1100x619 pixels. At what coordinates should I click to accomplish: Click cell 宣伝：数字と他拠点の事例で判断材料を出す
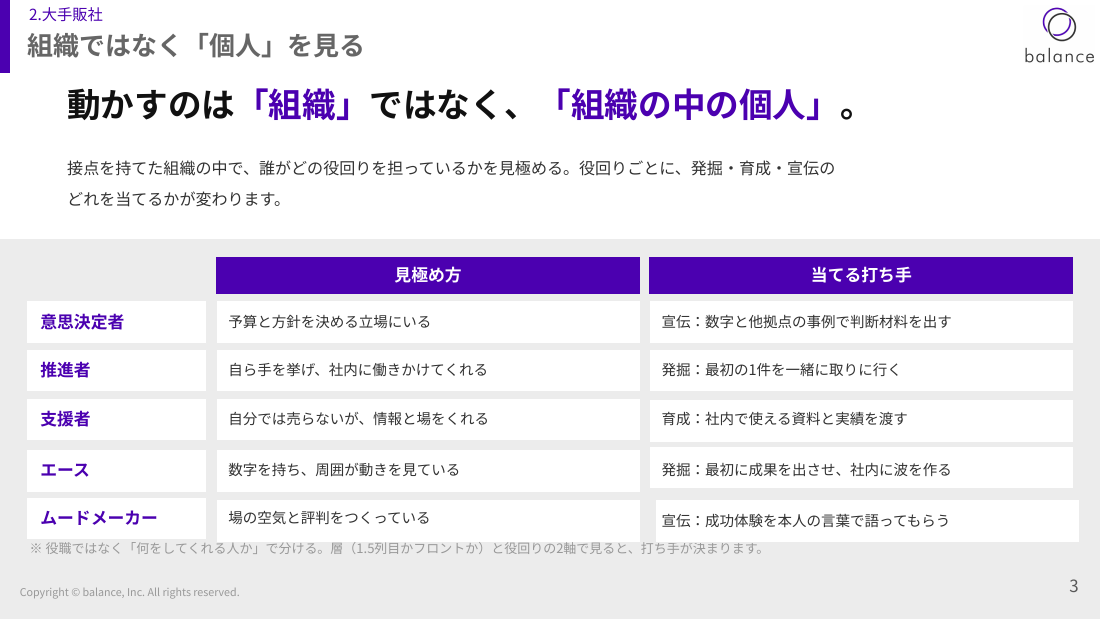(x=861, y=322)
